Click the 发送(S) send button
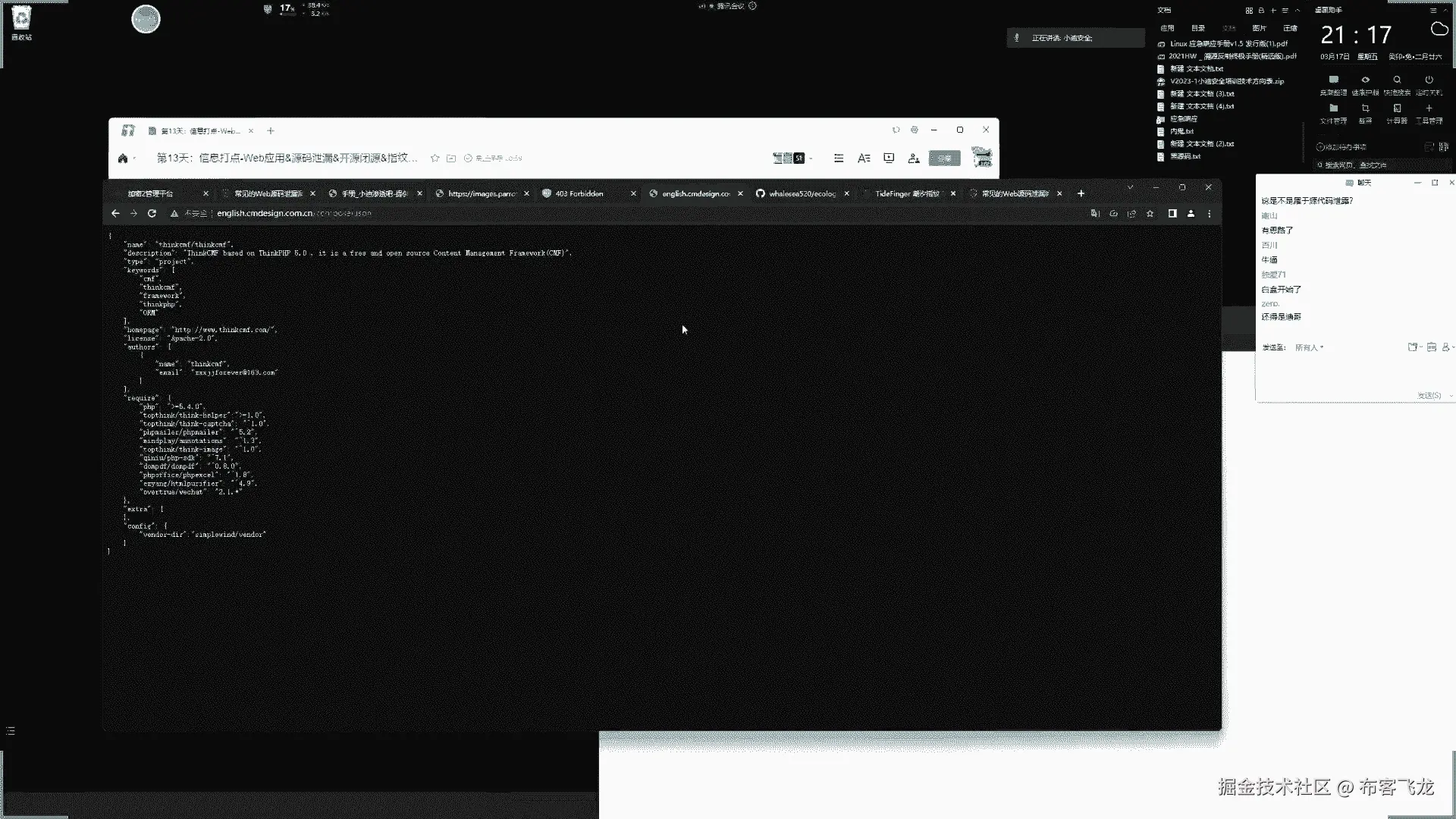Screen dimensions: 1456x819 [1429, 396]
